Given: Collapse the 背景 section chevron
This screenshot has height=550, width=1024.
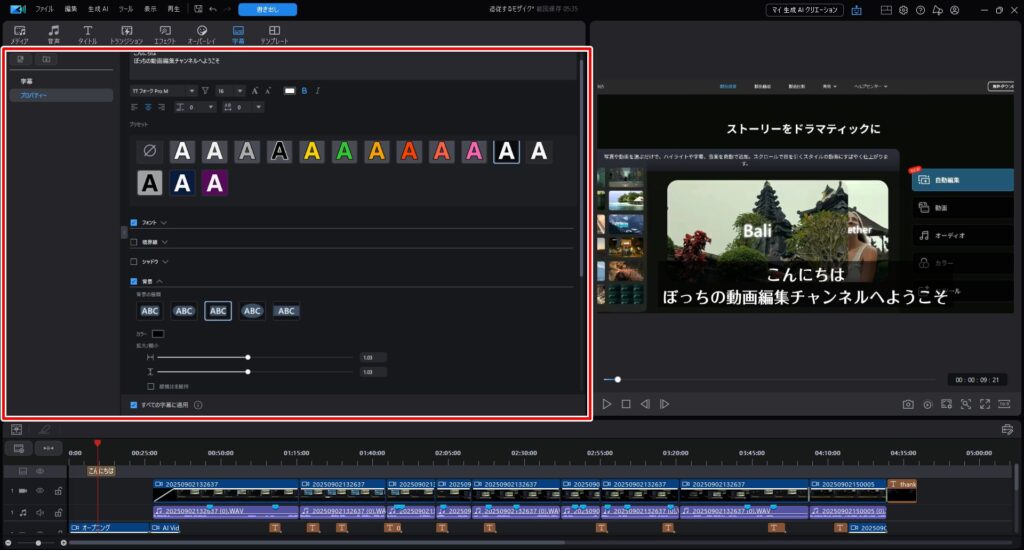Looking at the screenshot, I should (159, 281).
